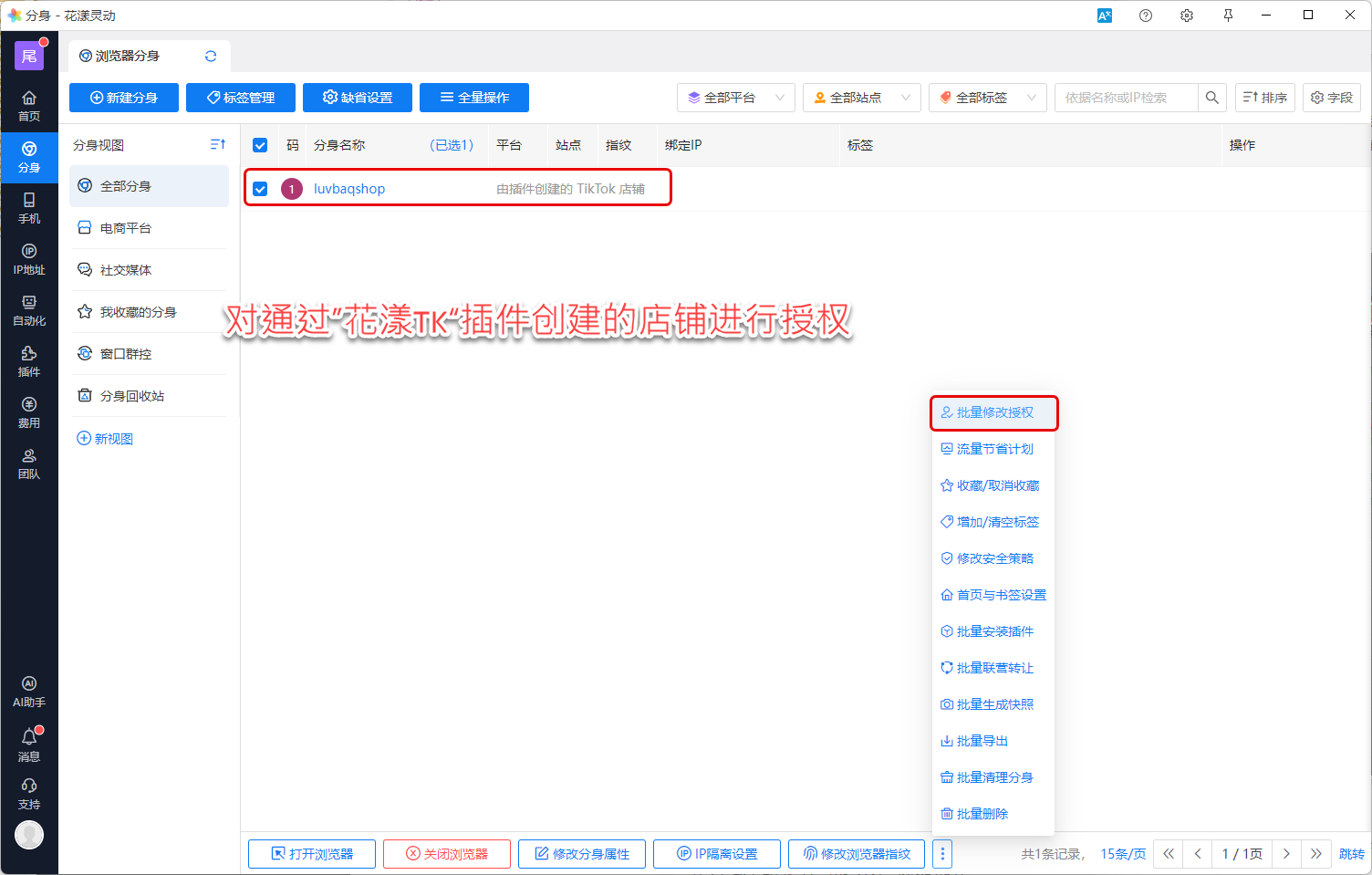Click the 新建分身 button
The width and height of the screenshot is (1372, 875).
pyautogui.click(x=124, y=98)
